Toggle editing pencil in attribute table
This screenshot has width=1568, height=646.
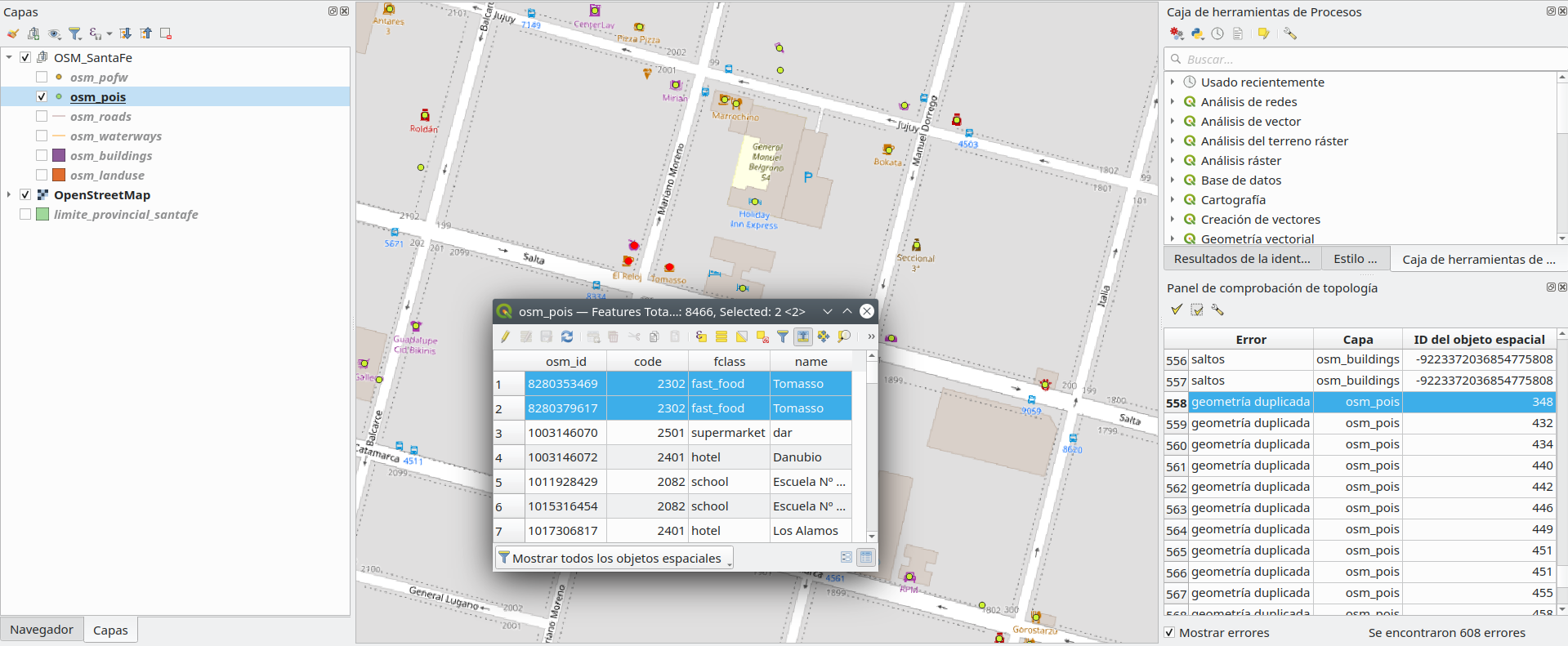pyautogui.click(x=505, y=336)
